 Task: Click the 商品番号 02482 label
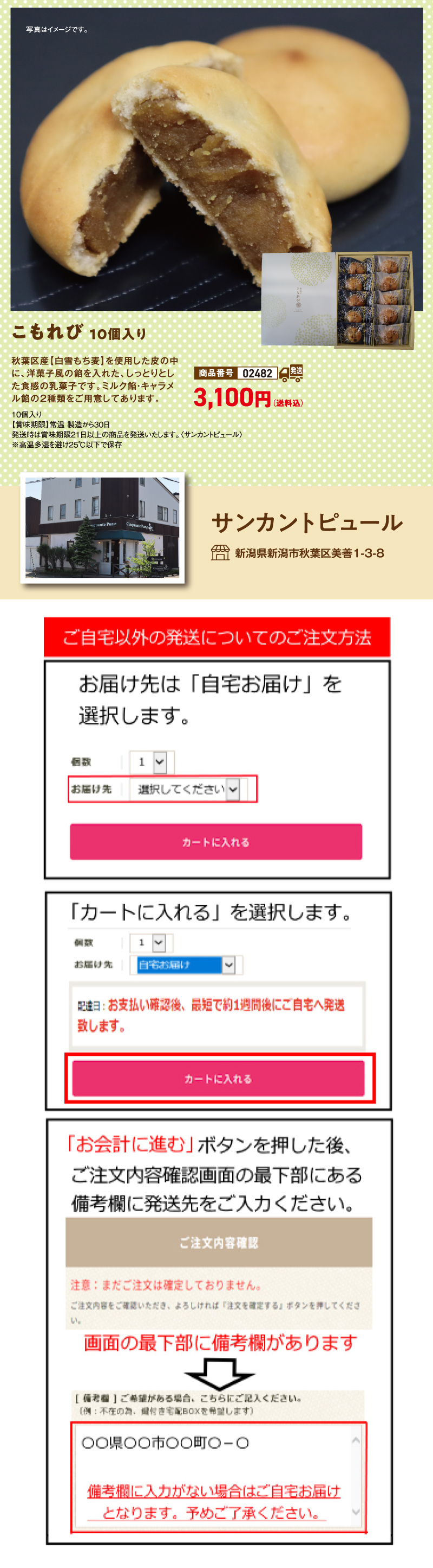click(236, 373)
